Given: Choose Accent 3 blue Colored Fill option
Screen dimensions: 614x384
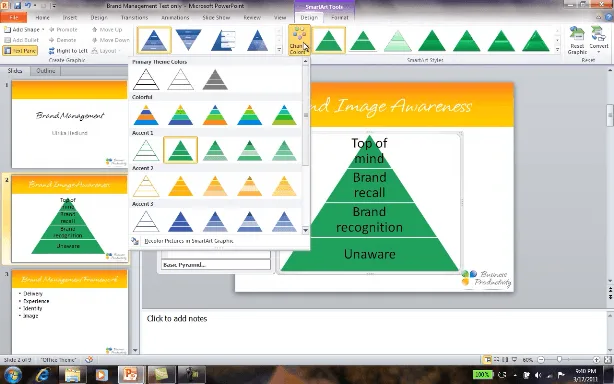Looking at the screenshot, I should [181, 222].
